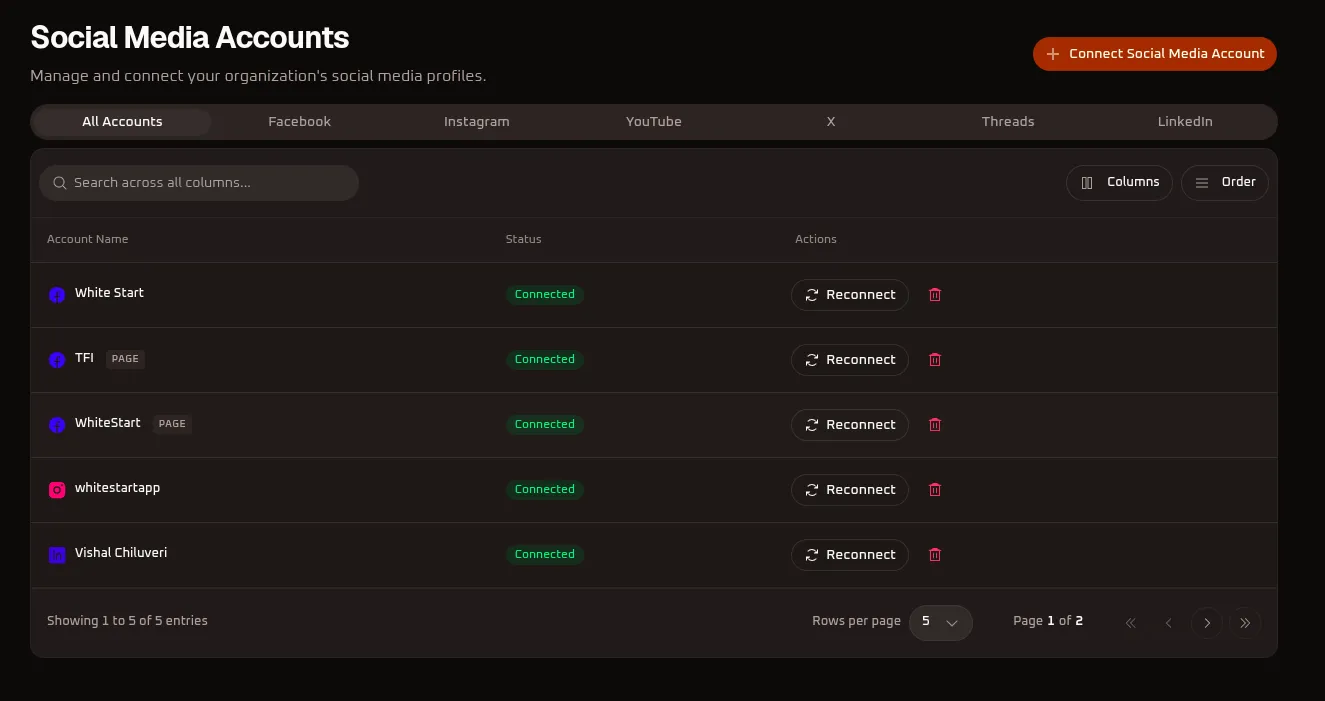Reconnect the White Start account
Screen dimensions: 1325x701
click(x=850, y=295)
